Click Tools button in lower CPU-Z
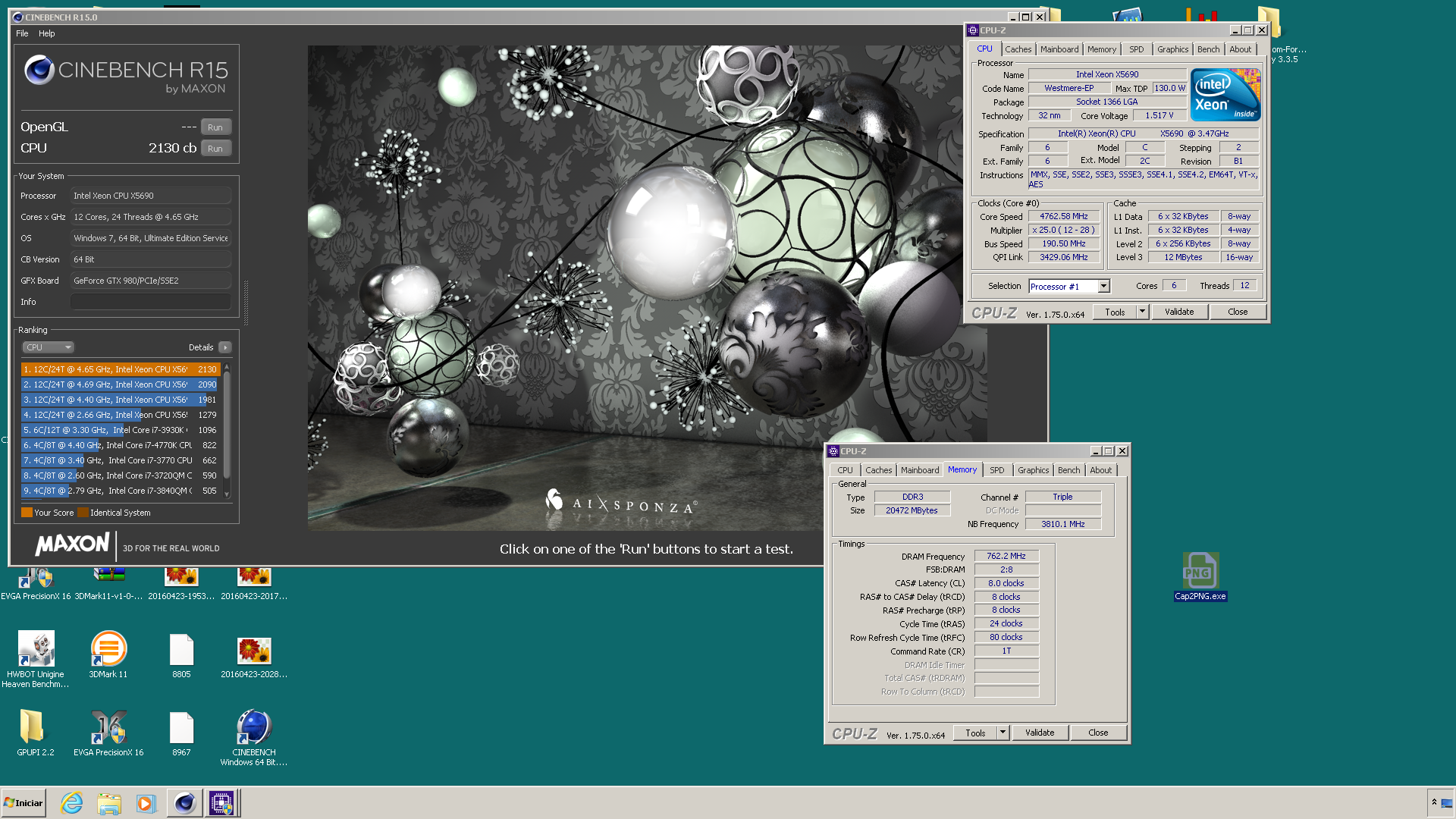The image size is (1456, 819). [975, 733]
